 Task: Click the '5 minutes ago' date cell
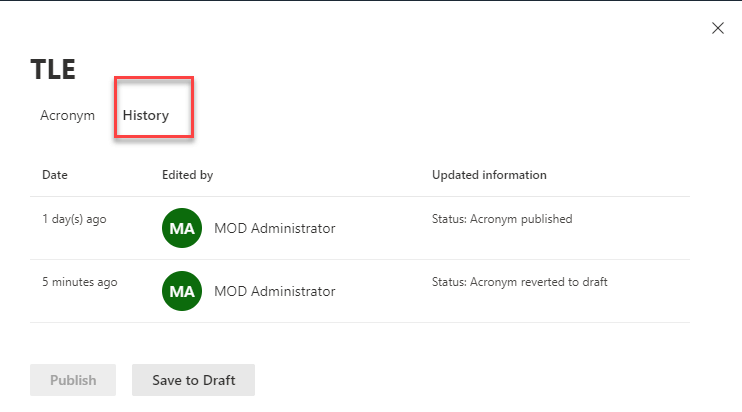point(79,282)
